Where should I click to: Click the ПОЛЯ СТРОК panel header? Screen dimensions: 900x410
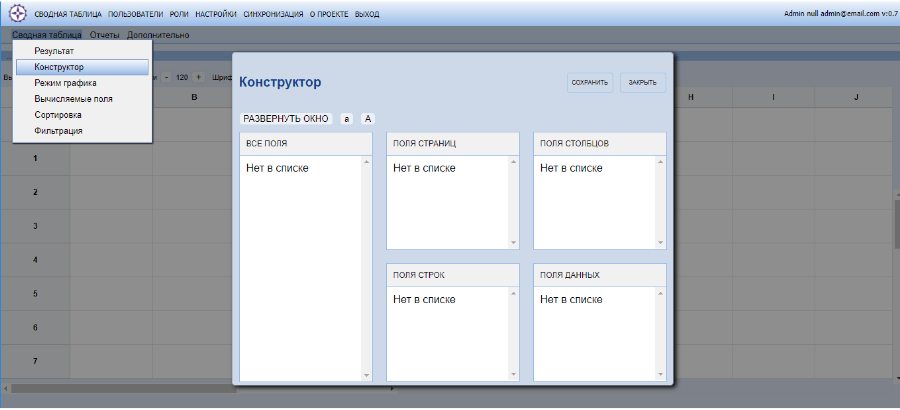[x=453, y=275]
